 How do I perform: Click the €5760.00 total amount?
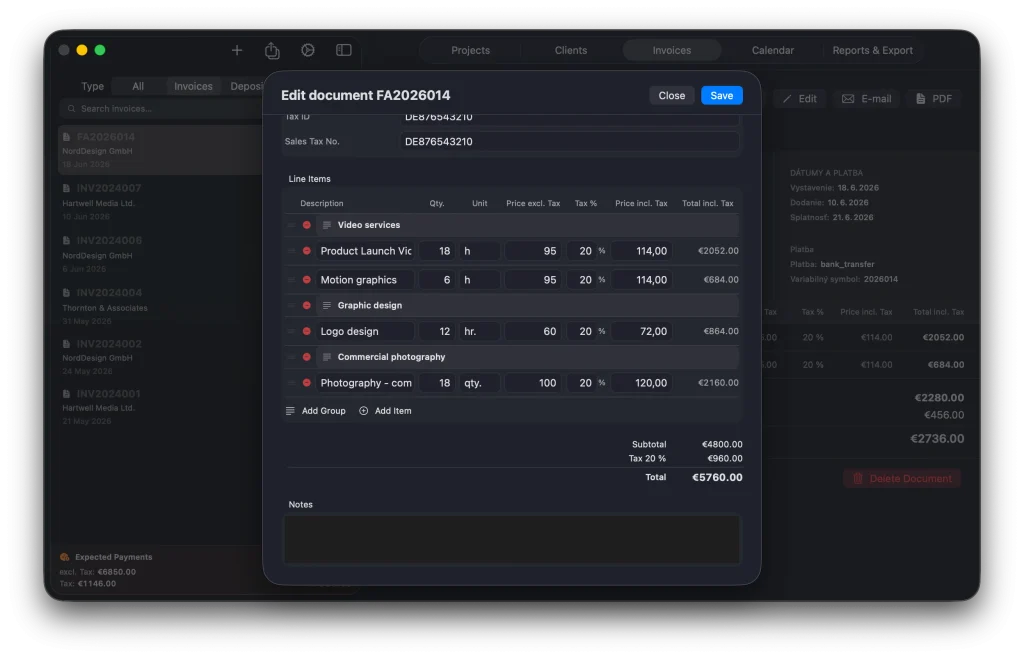click(717, 477)
